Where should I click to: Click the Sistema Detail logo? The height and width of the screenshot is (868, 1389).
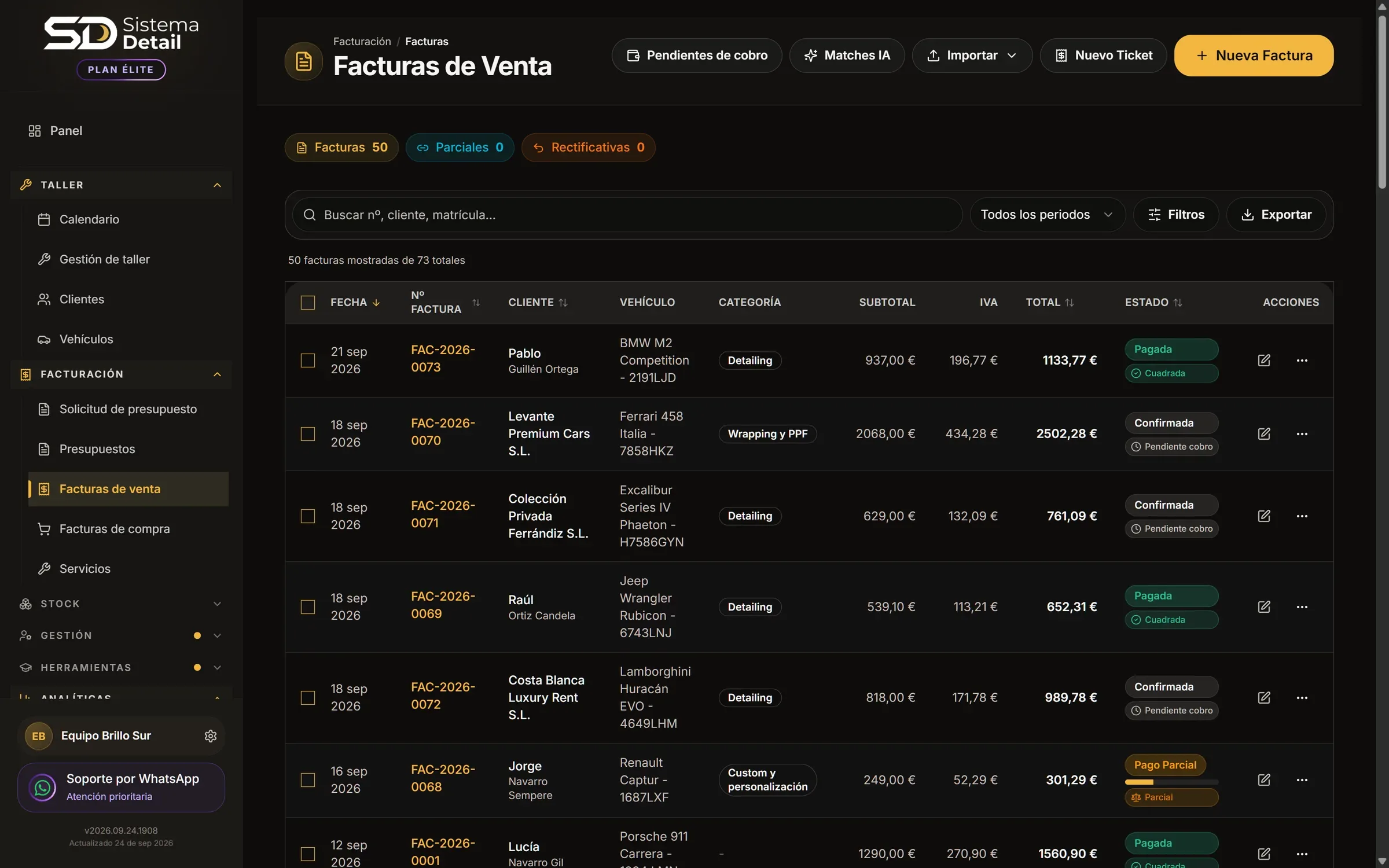122,34
